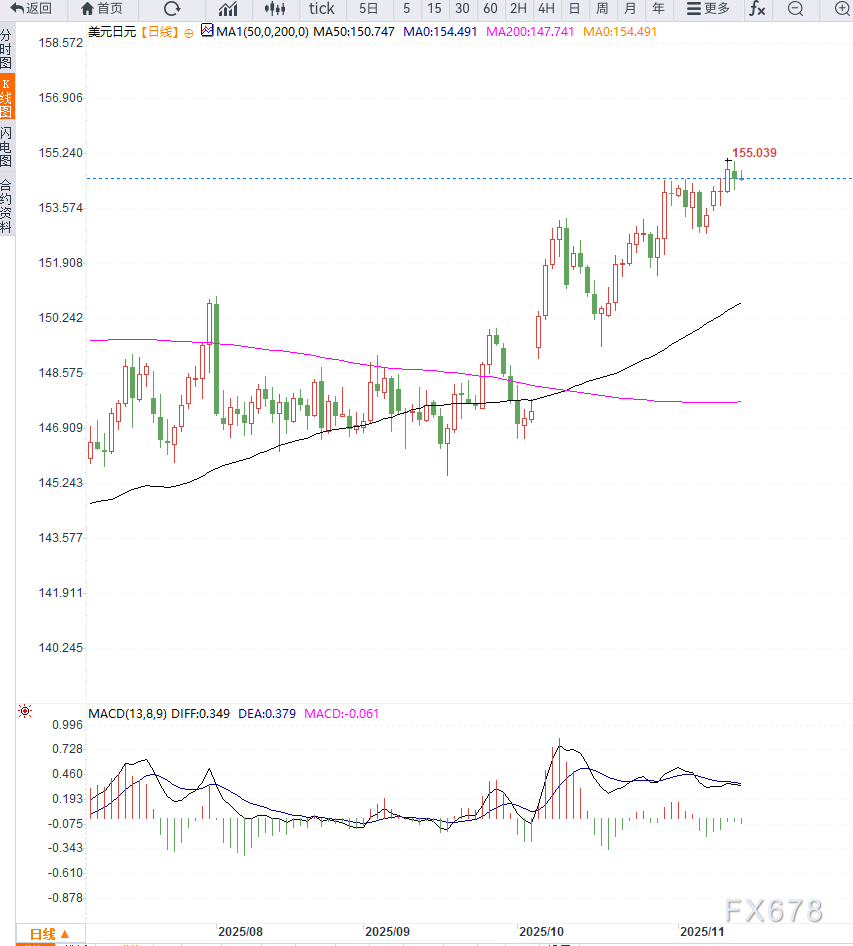Expand the 更多 more menu
The width and height of the screenshot is (853, 946).
click(708, 8)
